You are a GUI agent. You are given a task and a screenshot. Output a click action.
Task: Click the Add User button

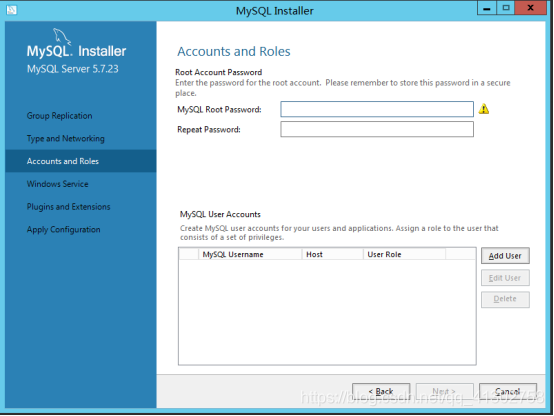coord(505,256)
